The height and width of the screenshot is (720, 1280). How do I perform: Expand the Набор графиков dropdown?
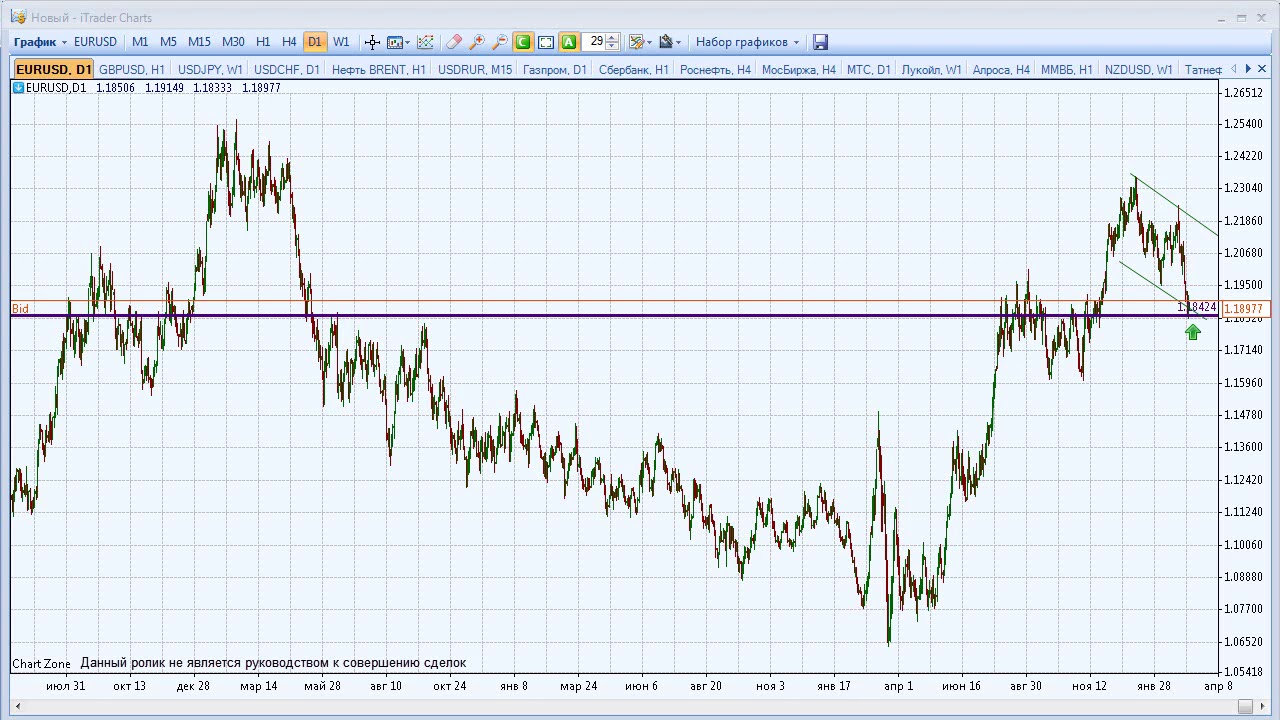[x=747, y=42]
